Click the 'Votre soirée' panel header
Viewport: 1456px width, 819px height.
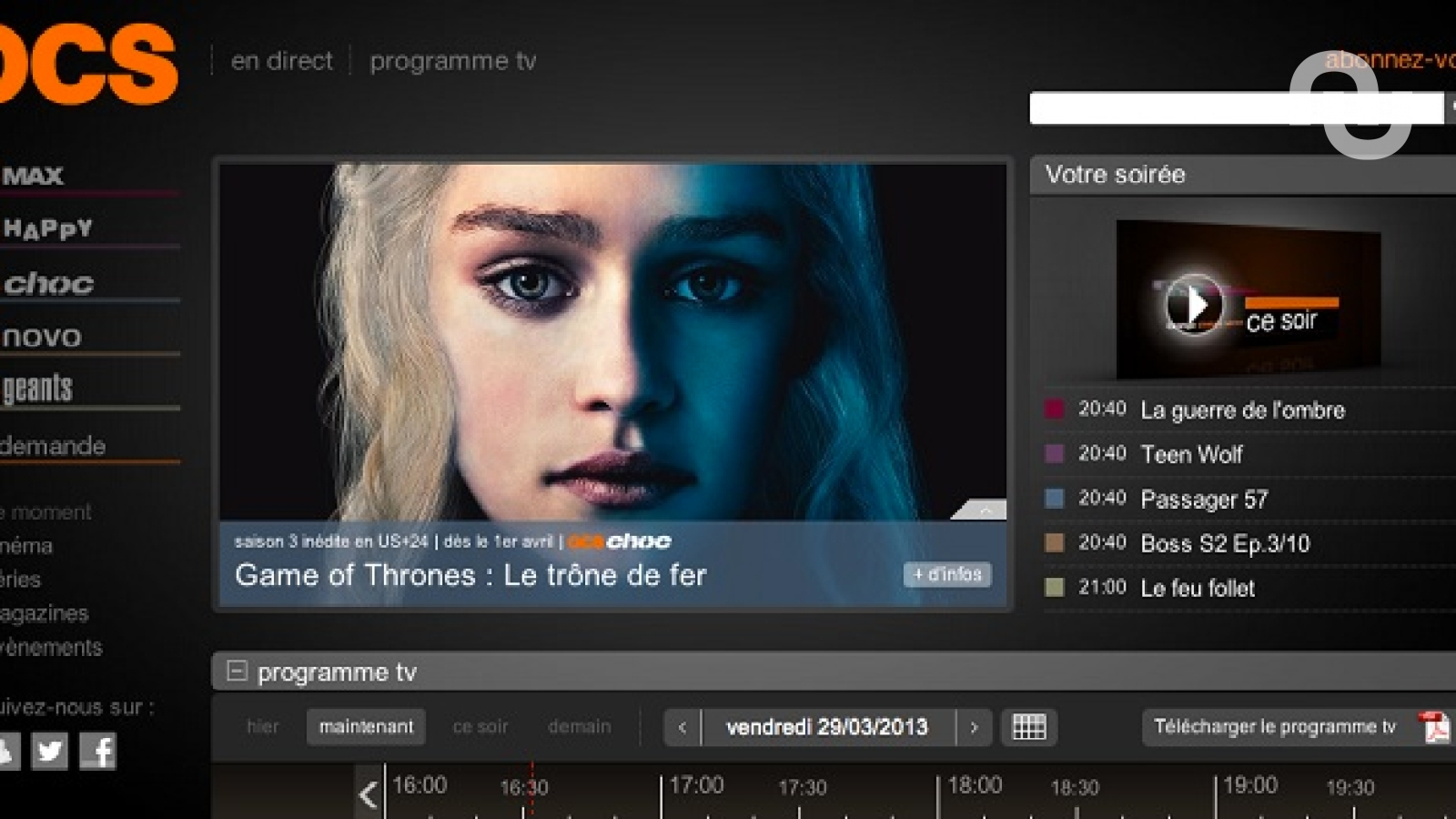click(x=1243, y=175)
